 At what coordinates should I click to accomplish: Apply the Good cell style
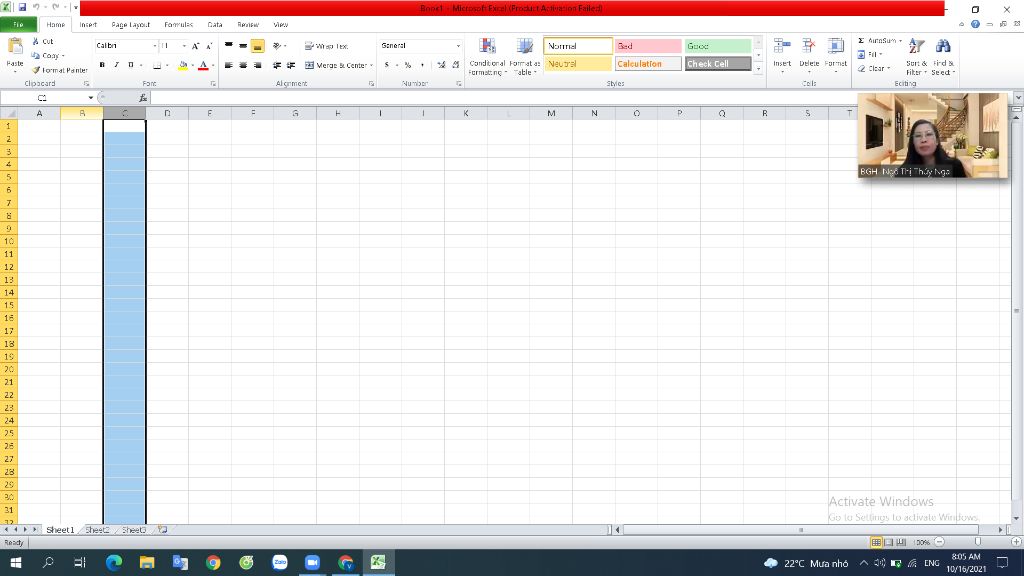(x=717, y=46)
